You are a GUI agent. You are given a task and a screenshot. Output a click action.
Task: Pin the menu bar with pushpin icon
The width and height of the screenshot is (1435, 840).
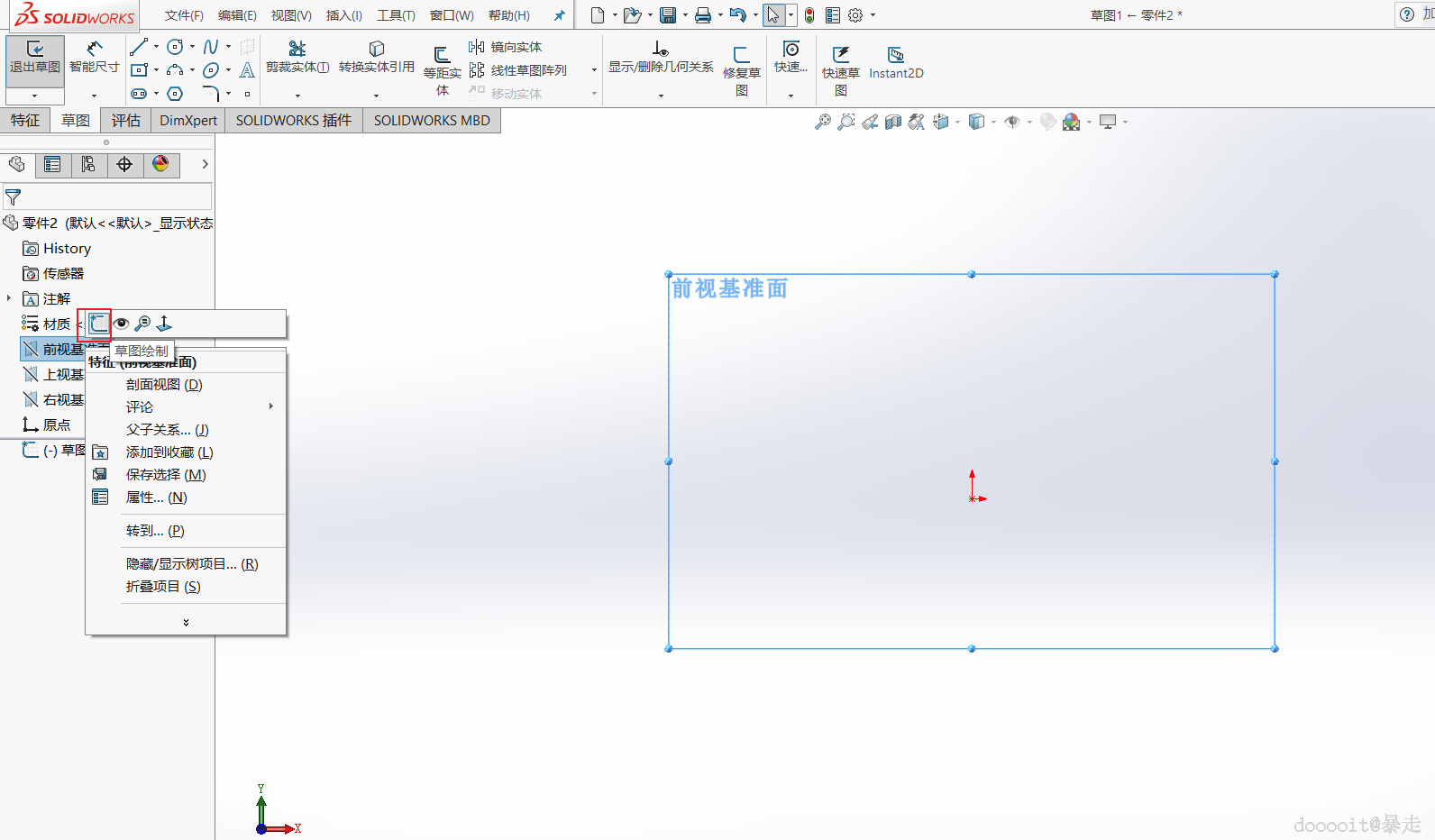click(x=559, y=15)
